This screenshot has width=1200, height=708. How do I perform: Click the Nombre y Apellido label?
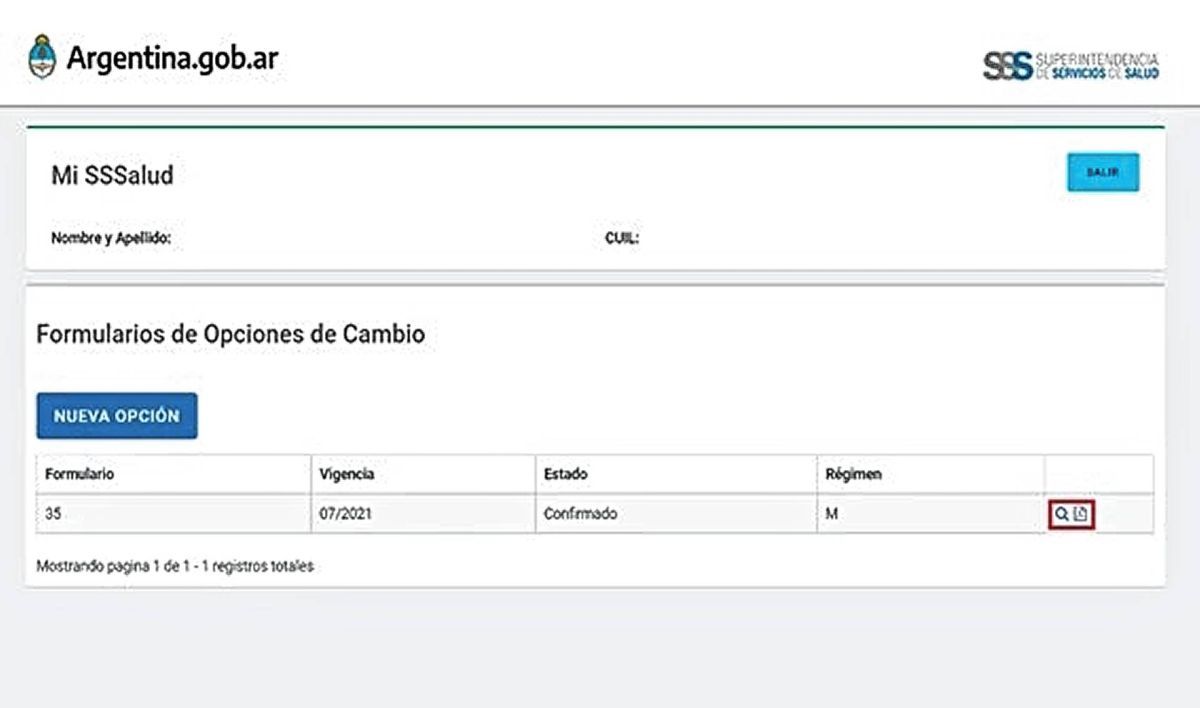(111, 239)
